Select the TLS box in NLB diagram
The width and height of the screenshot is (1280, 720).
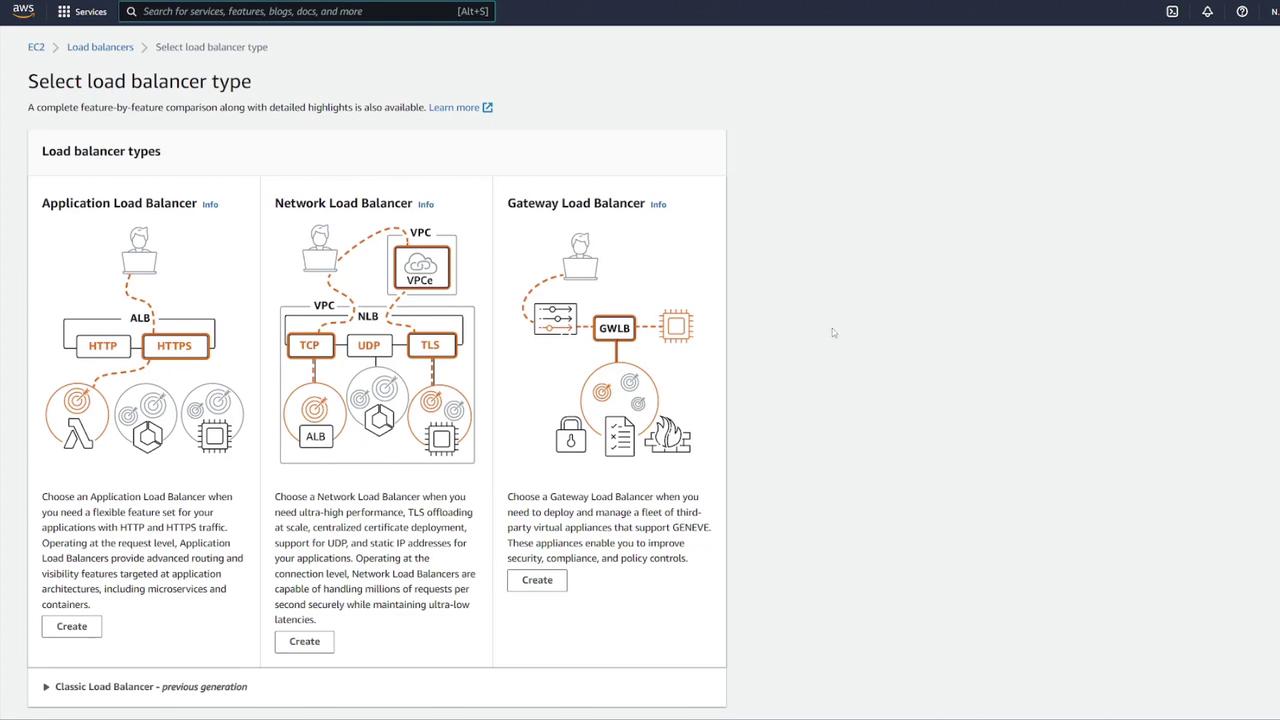click(x=430, y=345)
